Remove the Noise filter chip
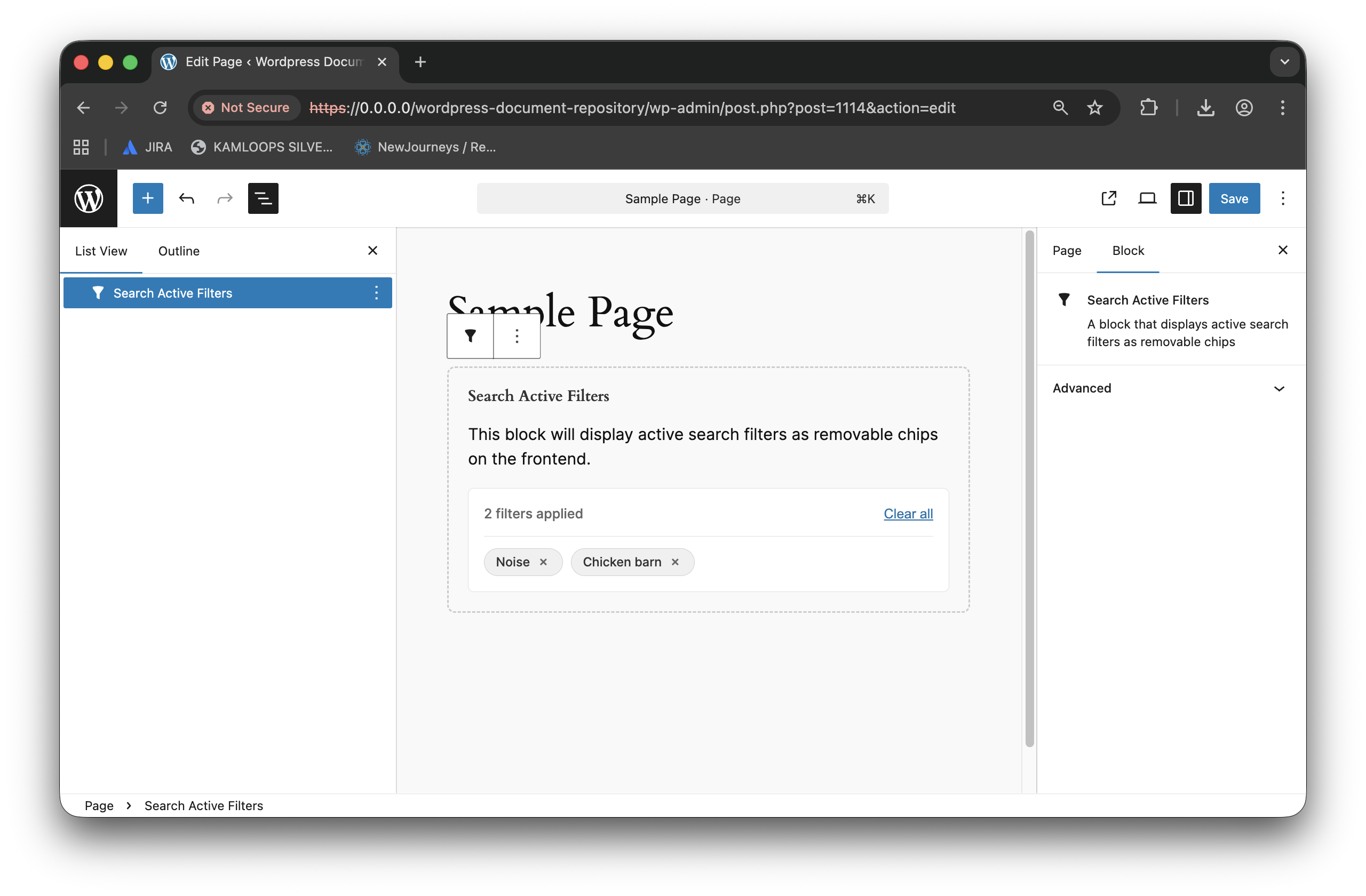This screenshot has width=1366, height=896. 544,562
